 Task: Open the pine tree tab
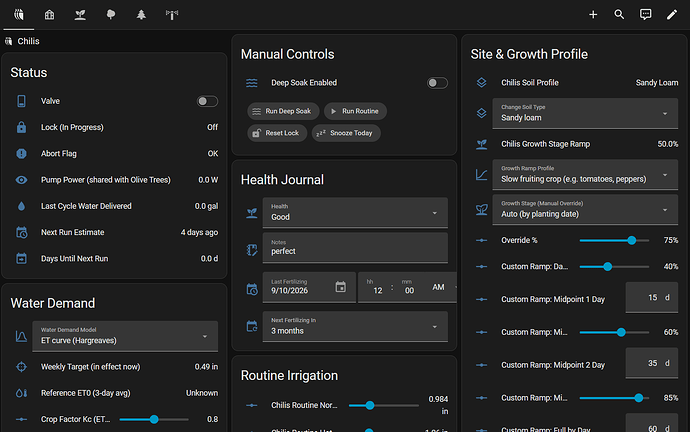pyautogui.click(x=141, y=15)
